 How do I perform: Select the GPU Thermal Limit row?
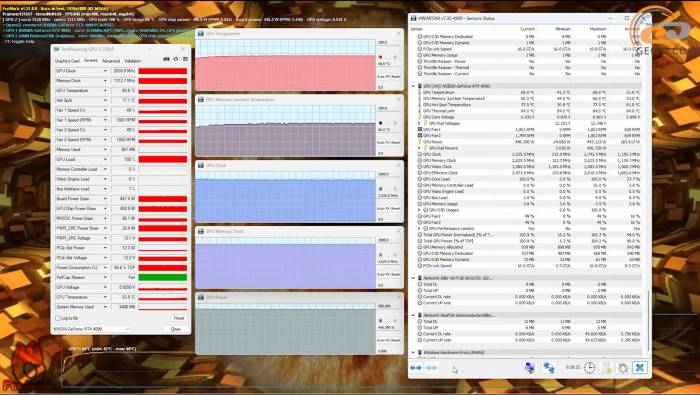pos(529,111)
